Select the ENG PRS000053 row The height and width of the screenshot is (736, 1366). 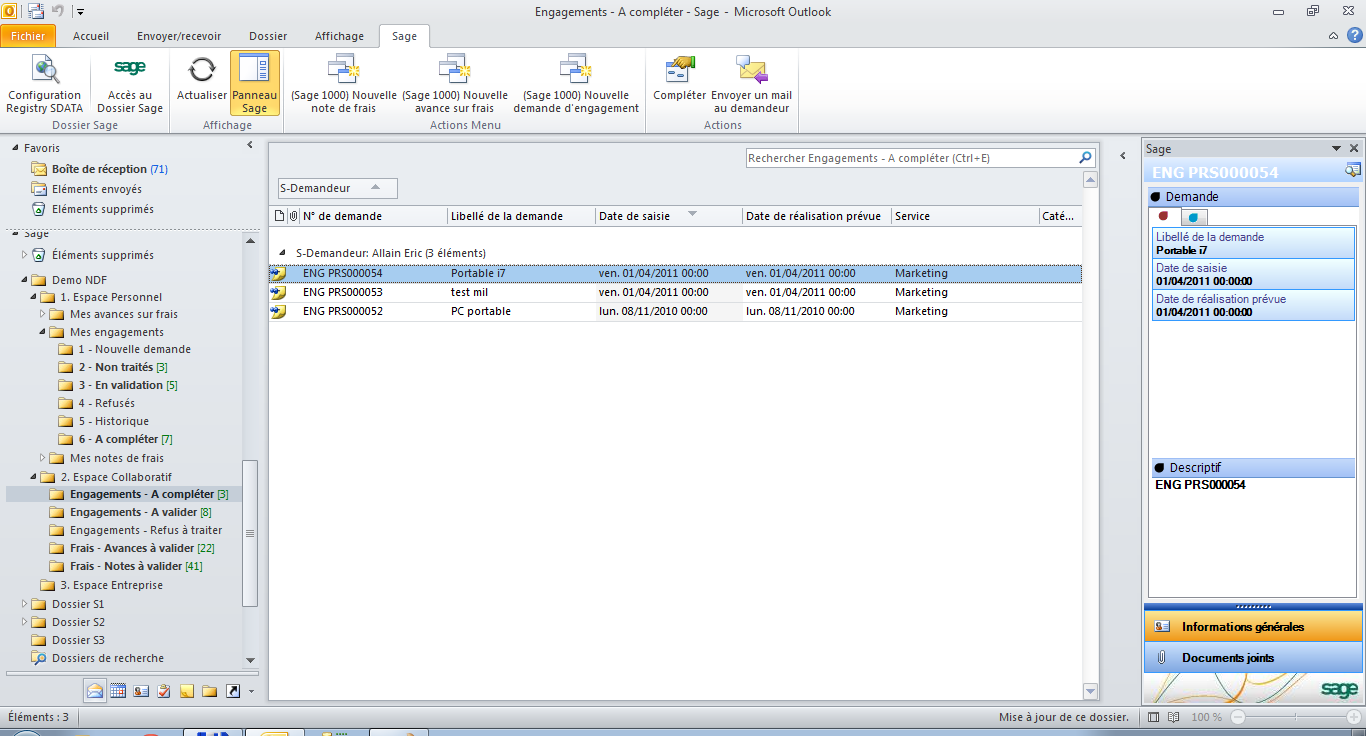point(675,292)
